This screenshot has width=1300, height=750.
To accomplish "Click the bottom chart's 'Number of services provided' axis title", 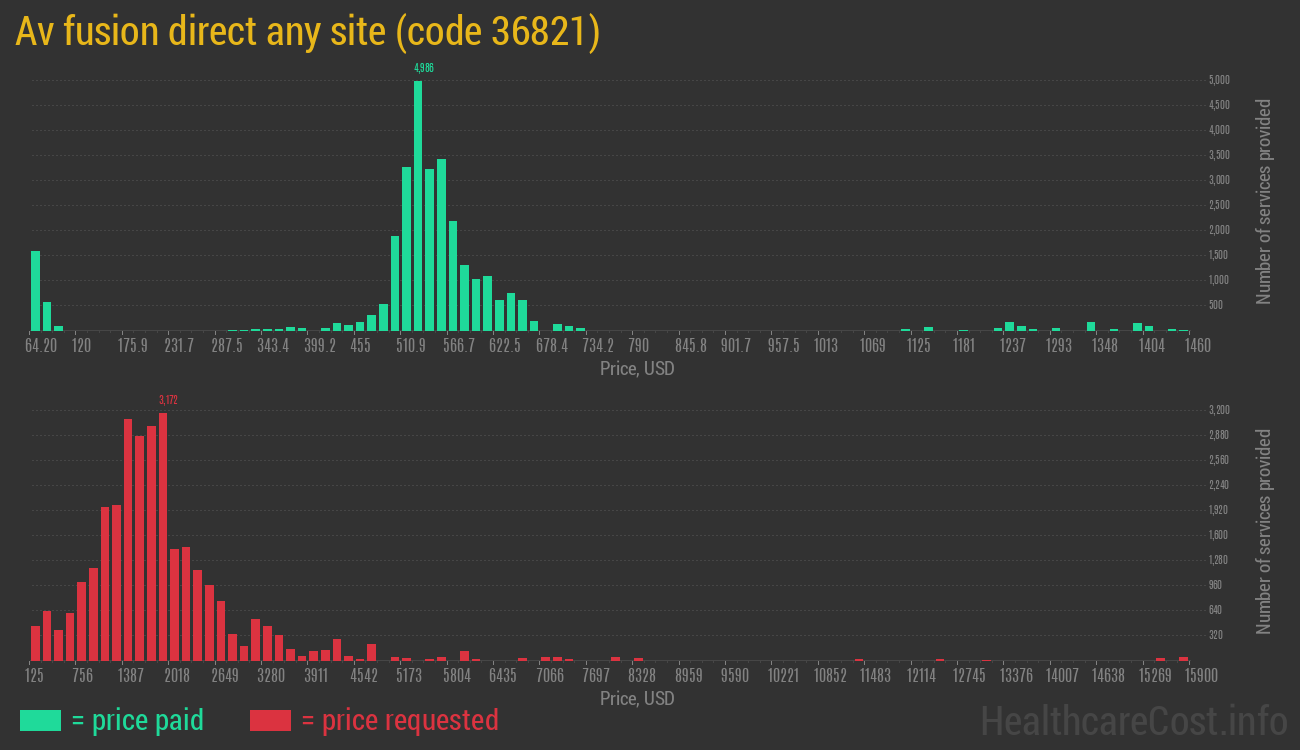I will [x=1264, y=532].
